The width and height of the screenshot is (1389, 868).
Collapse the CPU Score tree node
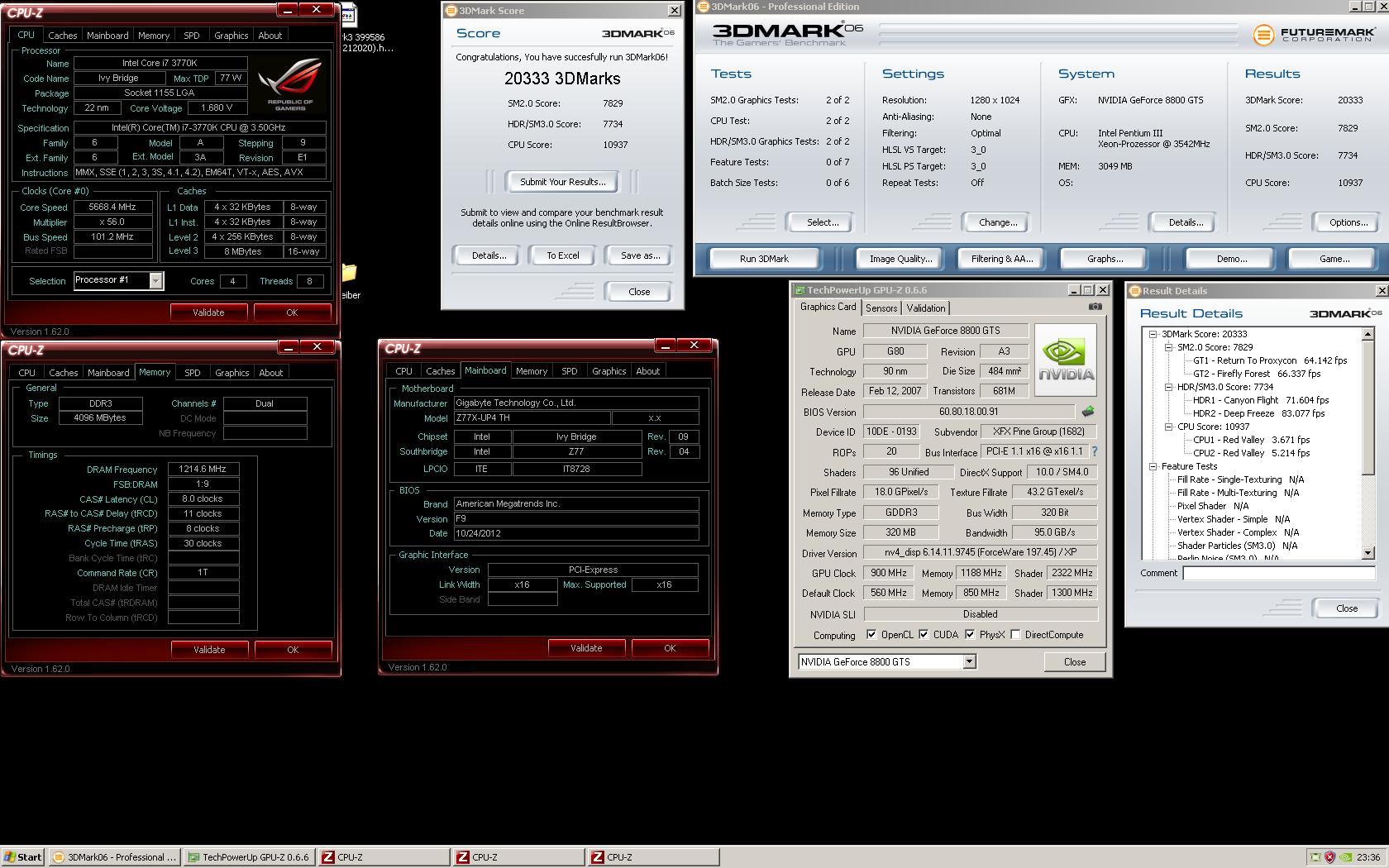tap(1169, 427)
